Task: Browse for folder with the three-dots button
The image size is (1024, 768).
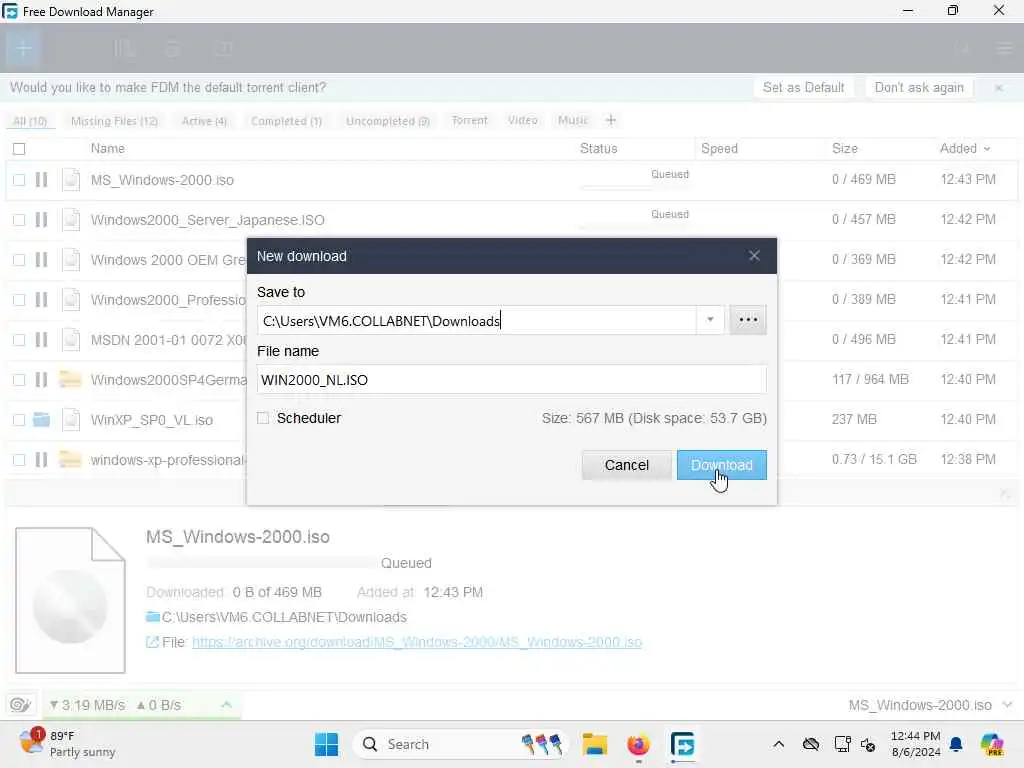Action: pyautogui.click(x=748, y=320)
